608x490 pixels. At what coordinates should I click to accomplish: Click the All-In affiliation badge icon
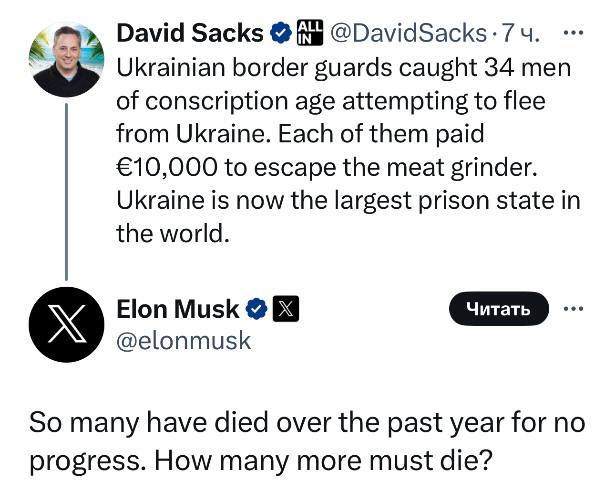tap(309, 33)
